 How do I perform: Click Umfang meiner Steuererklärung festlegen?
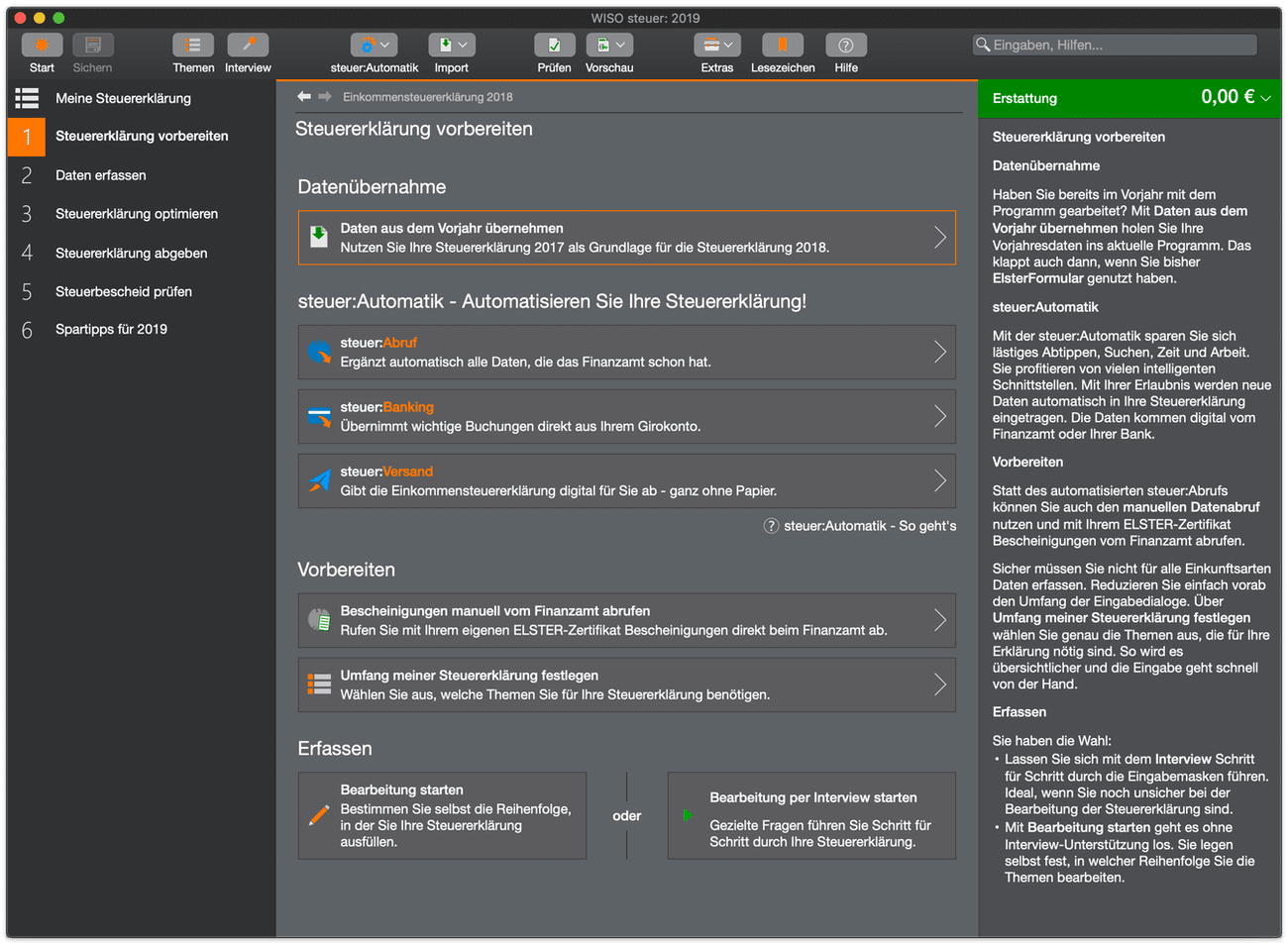[627, 684]
